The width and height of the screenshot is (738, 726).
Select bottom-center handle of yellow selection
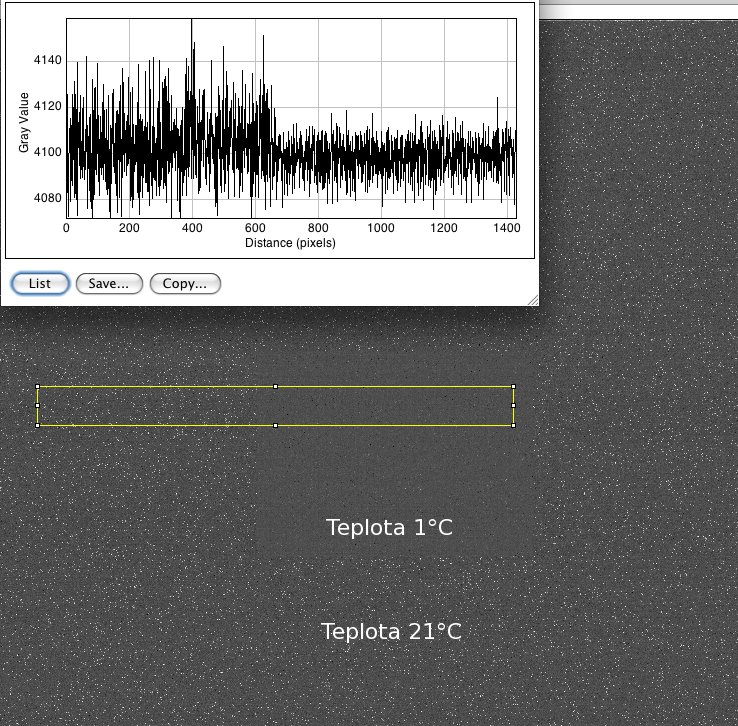click(275, 425)
